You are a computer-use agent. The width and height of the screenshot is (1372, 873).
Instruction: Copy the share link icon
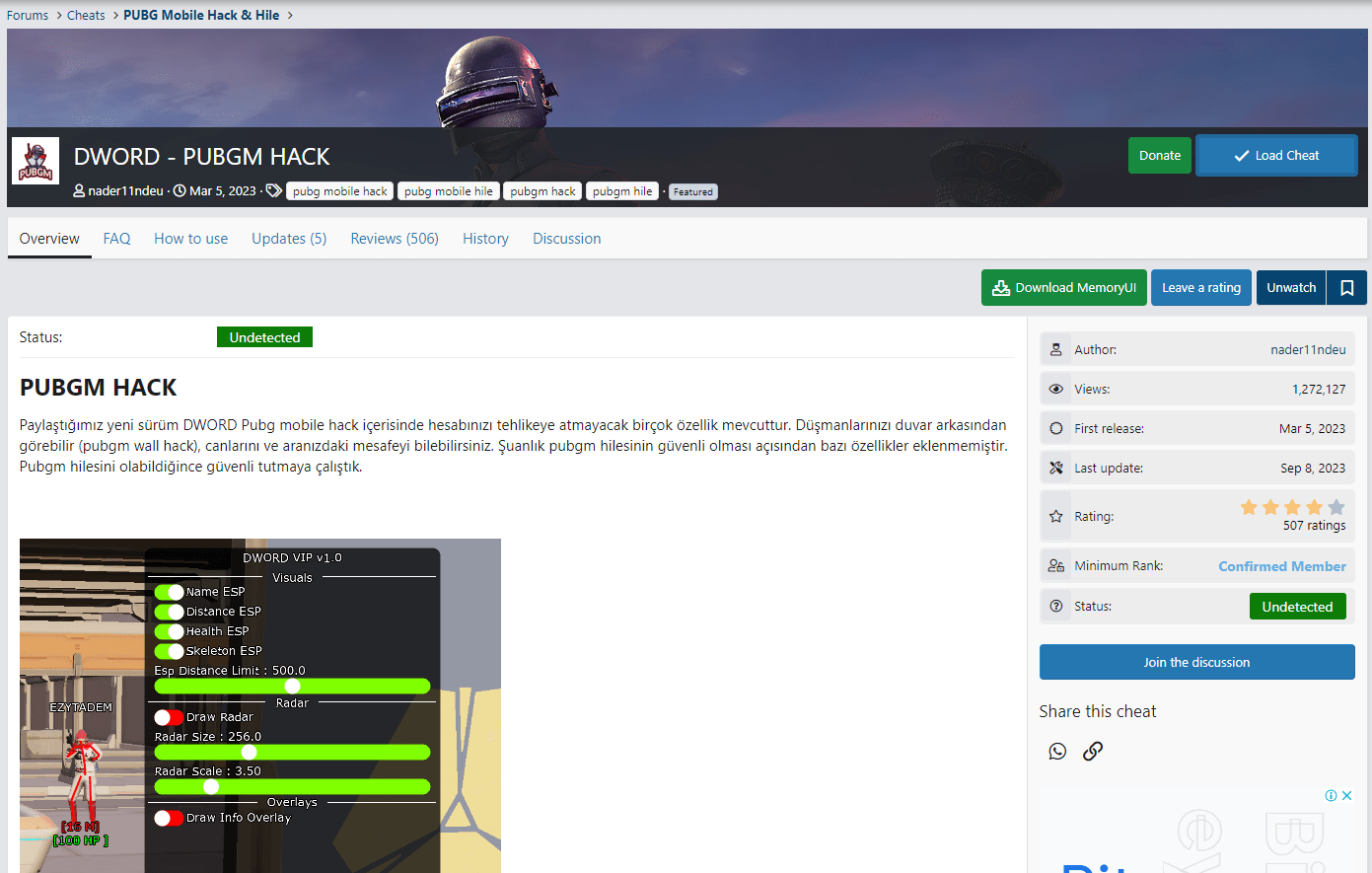(1093, 751)
